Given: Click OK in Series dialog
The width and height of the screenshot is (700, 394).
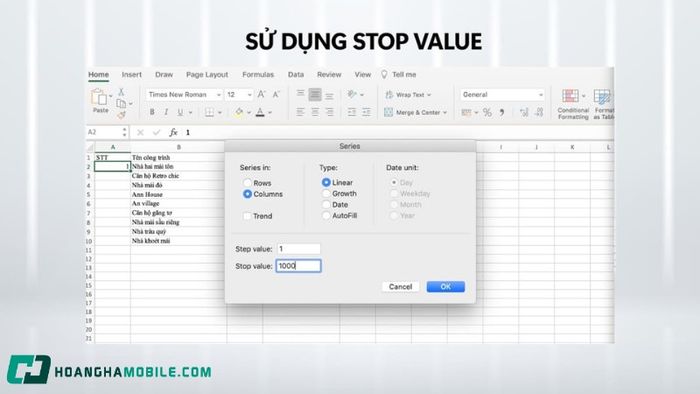Looking at the screenshot, I should point(446,286).
